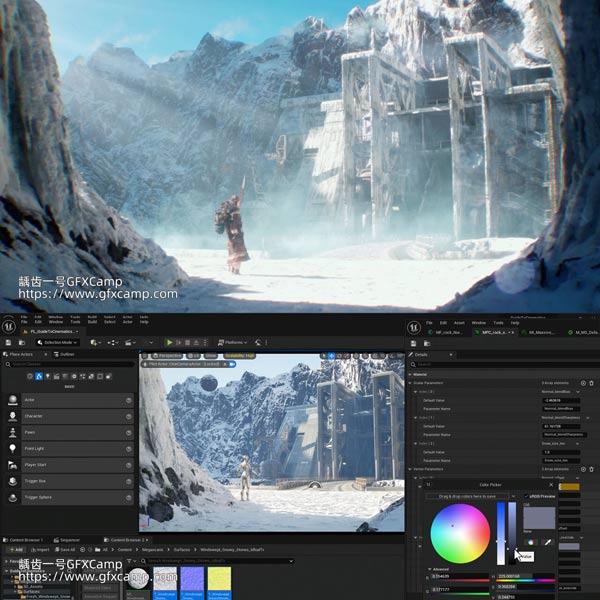Open the Content Browser 1 tab

click(23, 540)
